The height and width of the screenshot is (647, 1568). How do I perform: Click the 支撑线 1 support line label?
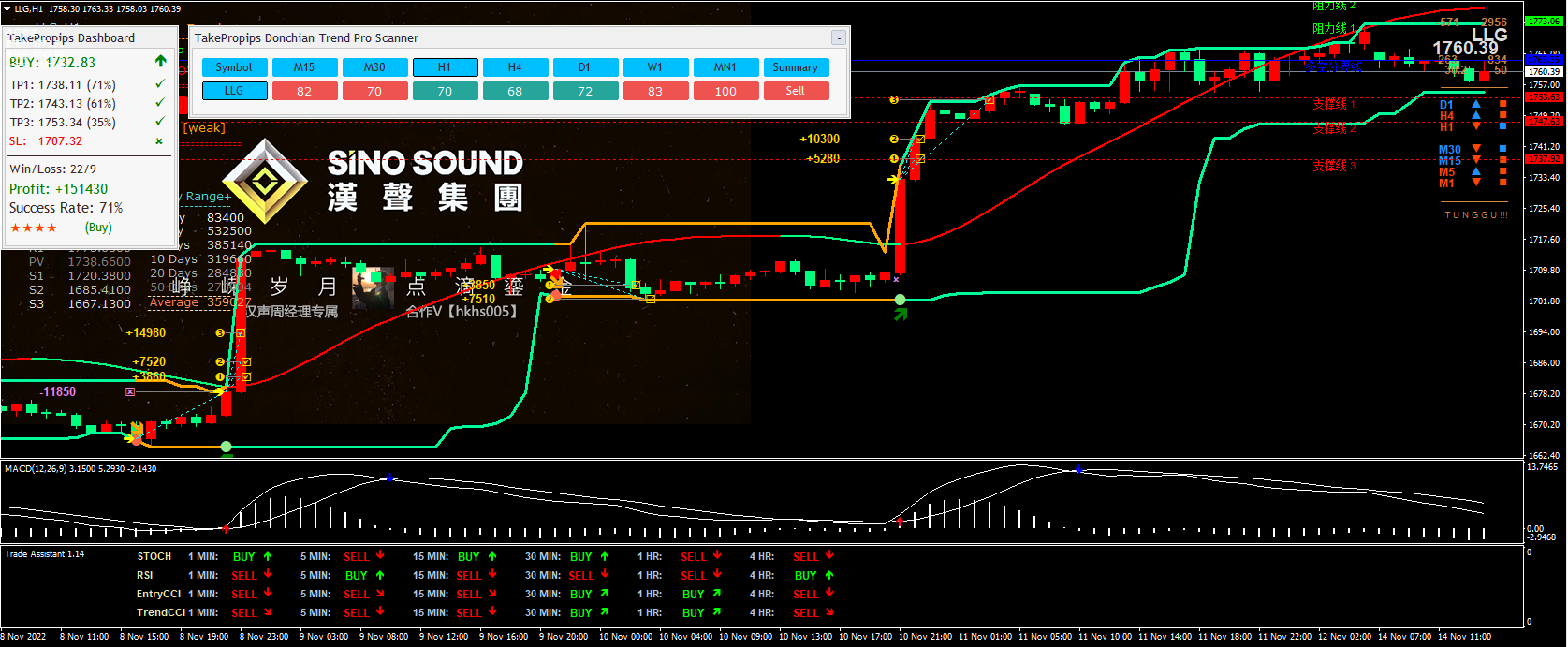point(1334,105)
